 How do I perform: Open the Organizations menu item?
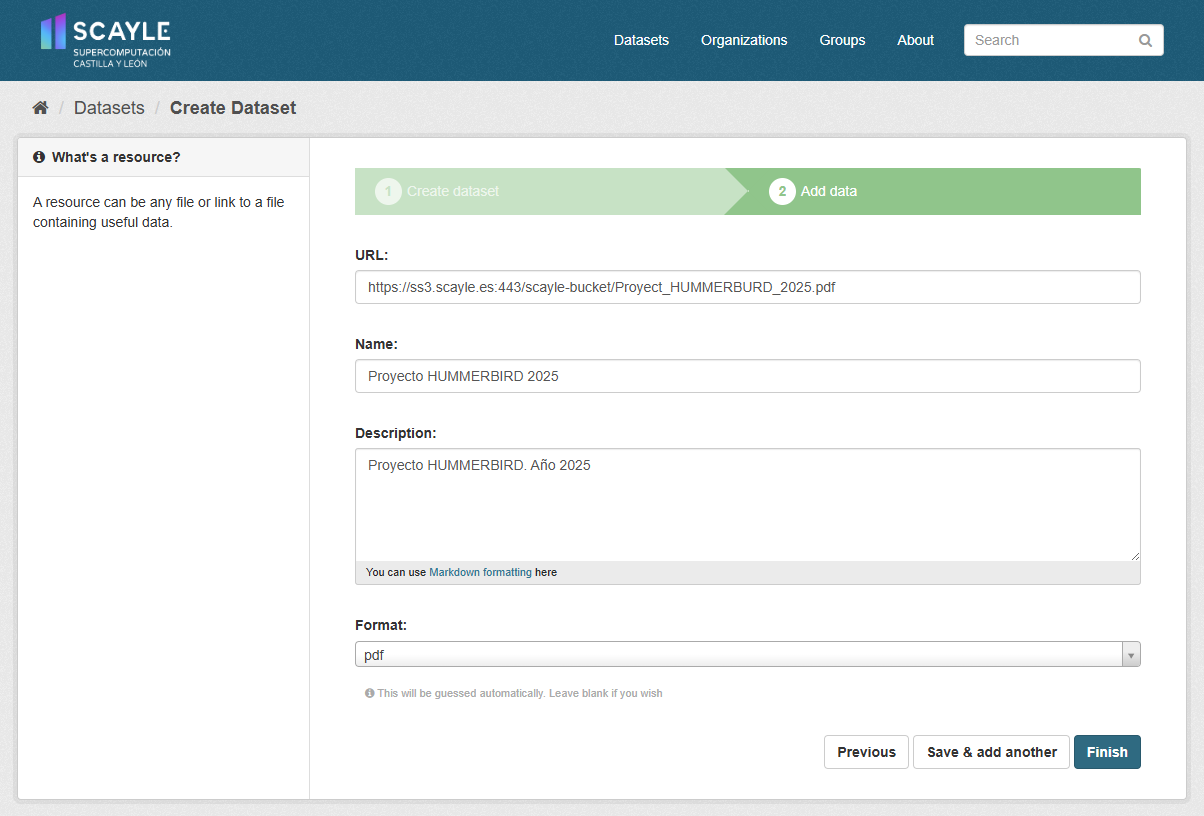point(744,40)
